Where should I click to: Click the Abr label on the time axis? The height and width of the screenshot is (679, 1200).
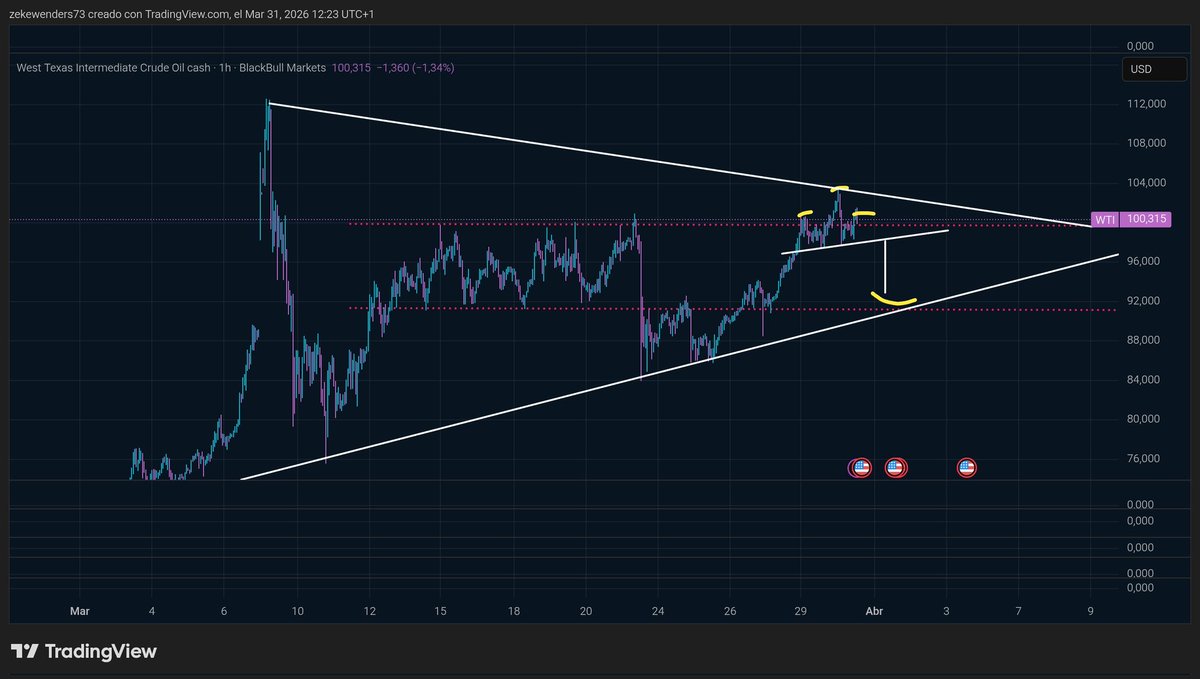[x=875, y=610]
